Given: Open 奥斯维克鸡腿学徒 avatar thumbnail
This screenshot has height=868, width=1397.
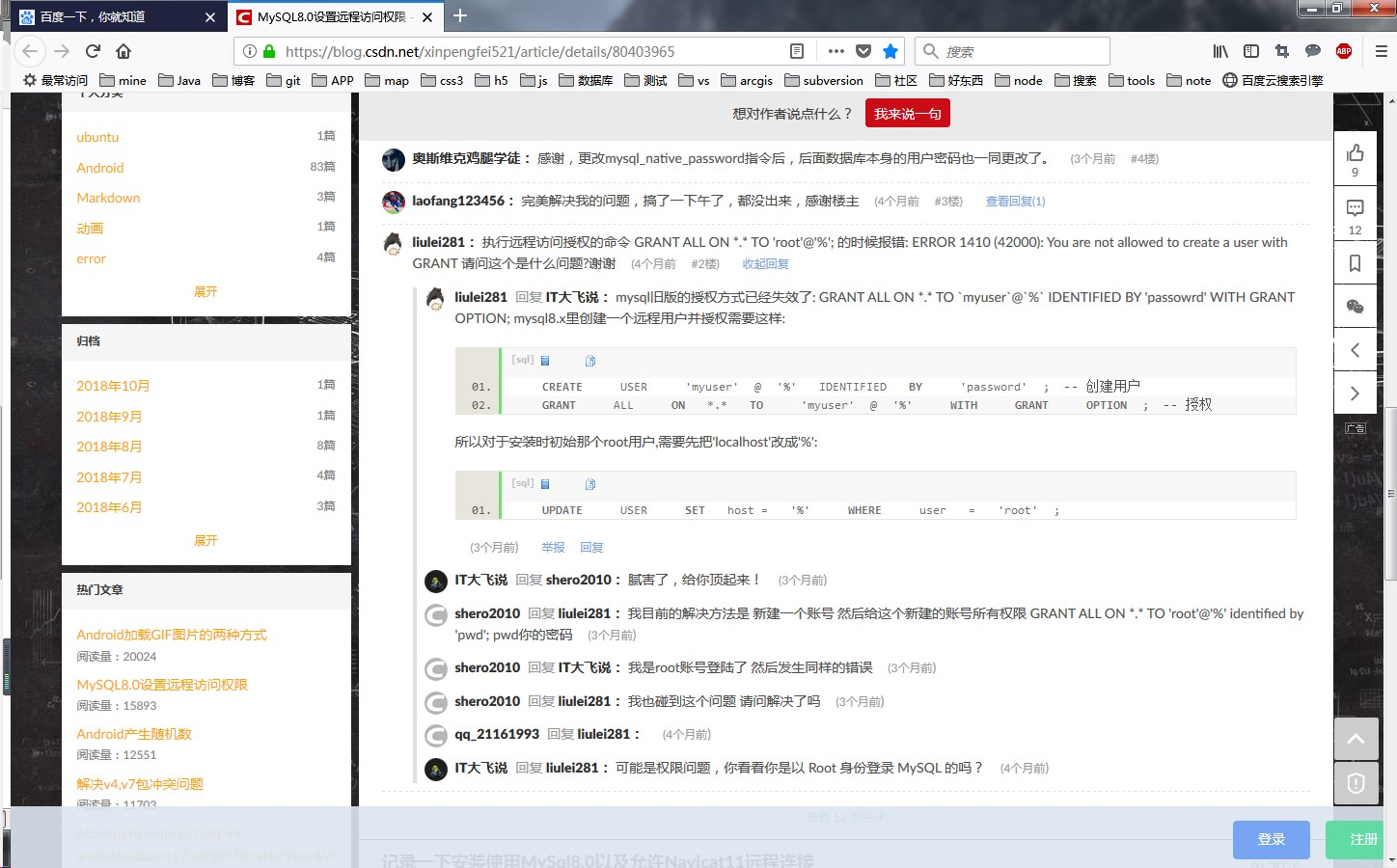Looking at the screenshot, I should pos(394,160).
